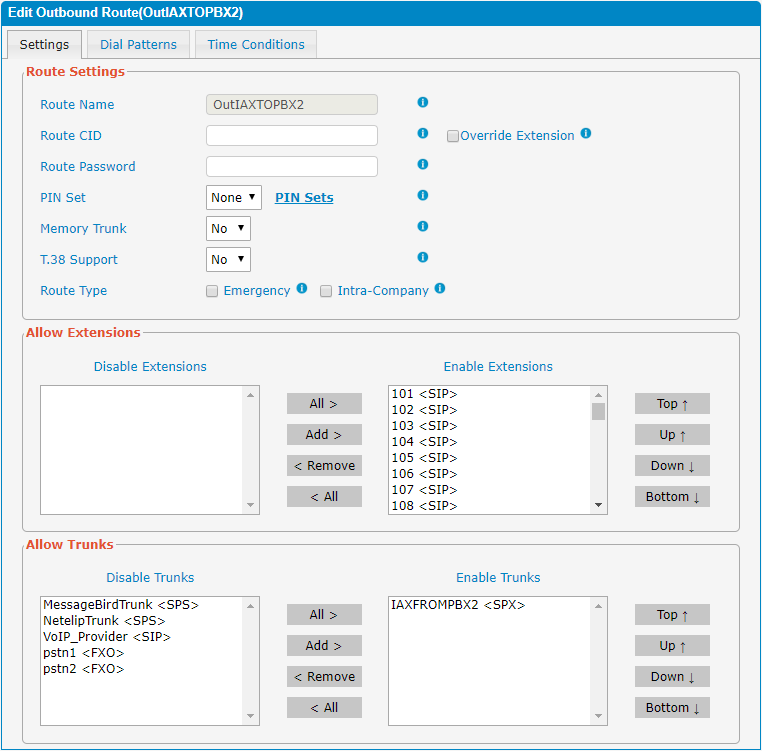The image size is (762, 751).
Task: Click the info icon for Route Password
Action: 423,165
